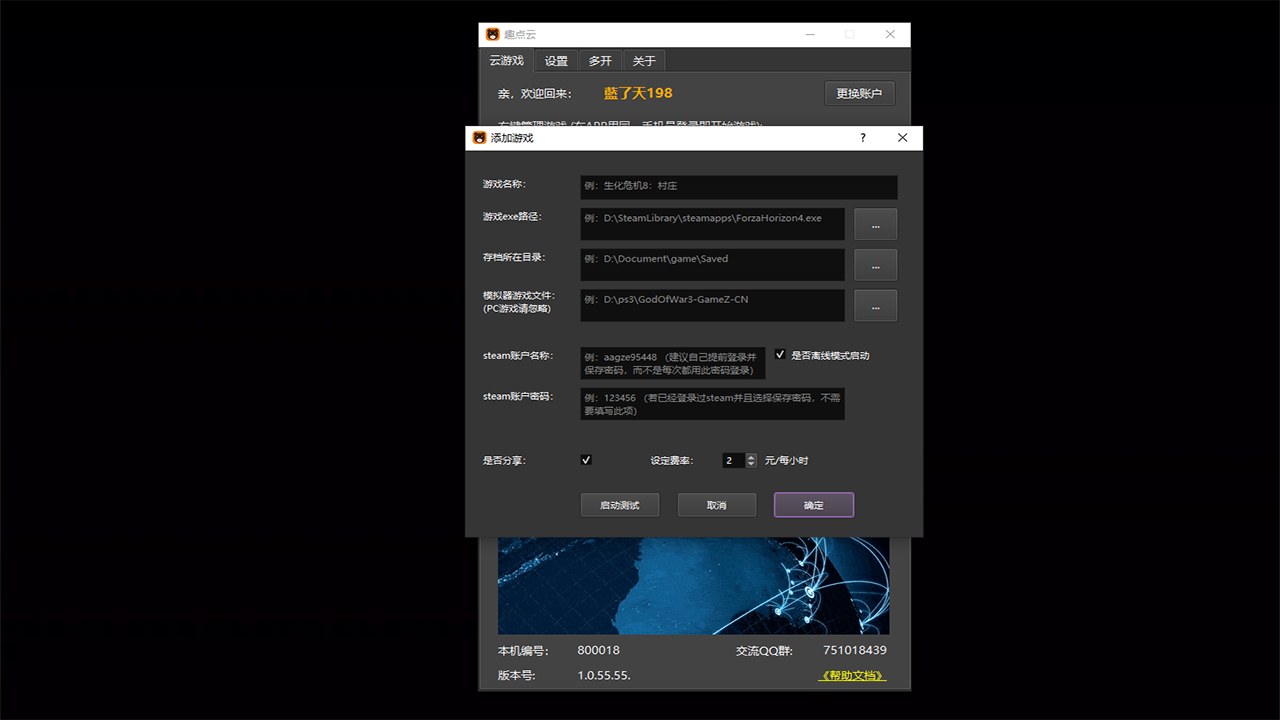
Task: Click the bear icon on the 添加游戏 dialog
Action: click(x=478, y=137)
